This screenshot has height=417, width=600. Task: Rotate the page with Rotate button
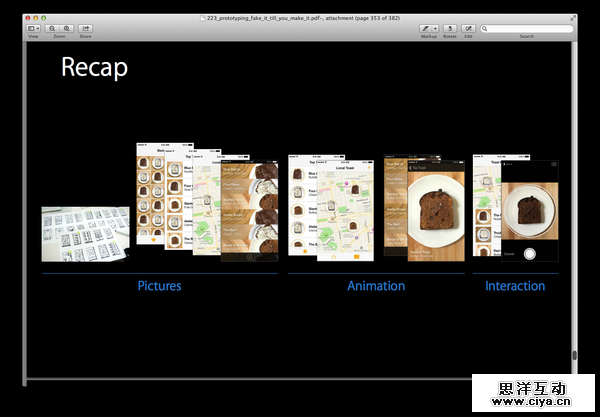[450, 28]
